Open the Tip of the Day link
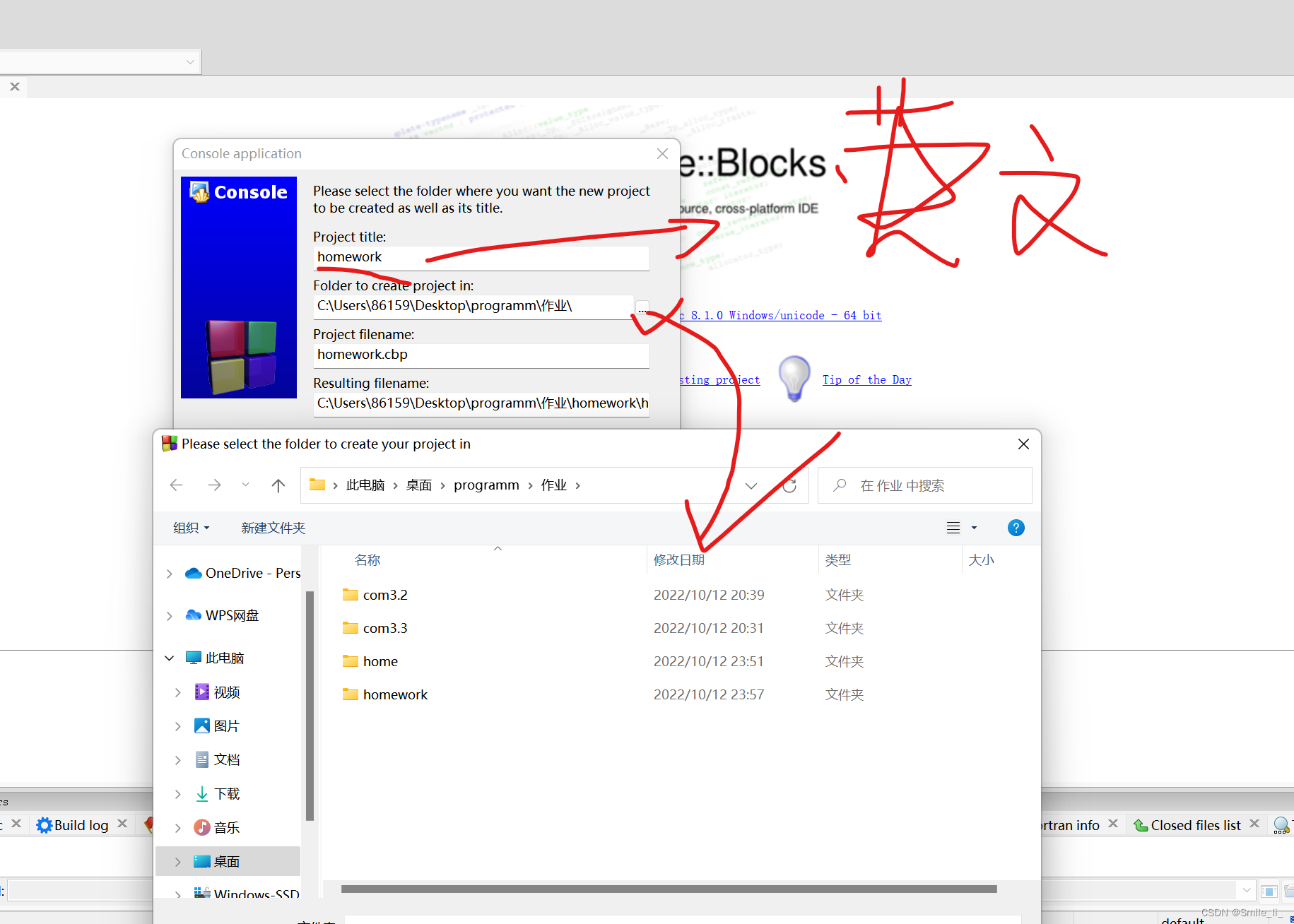The image size is (1294, 924). click(x=866, y=379)
